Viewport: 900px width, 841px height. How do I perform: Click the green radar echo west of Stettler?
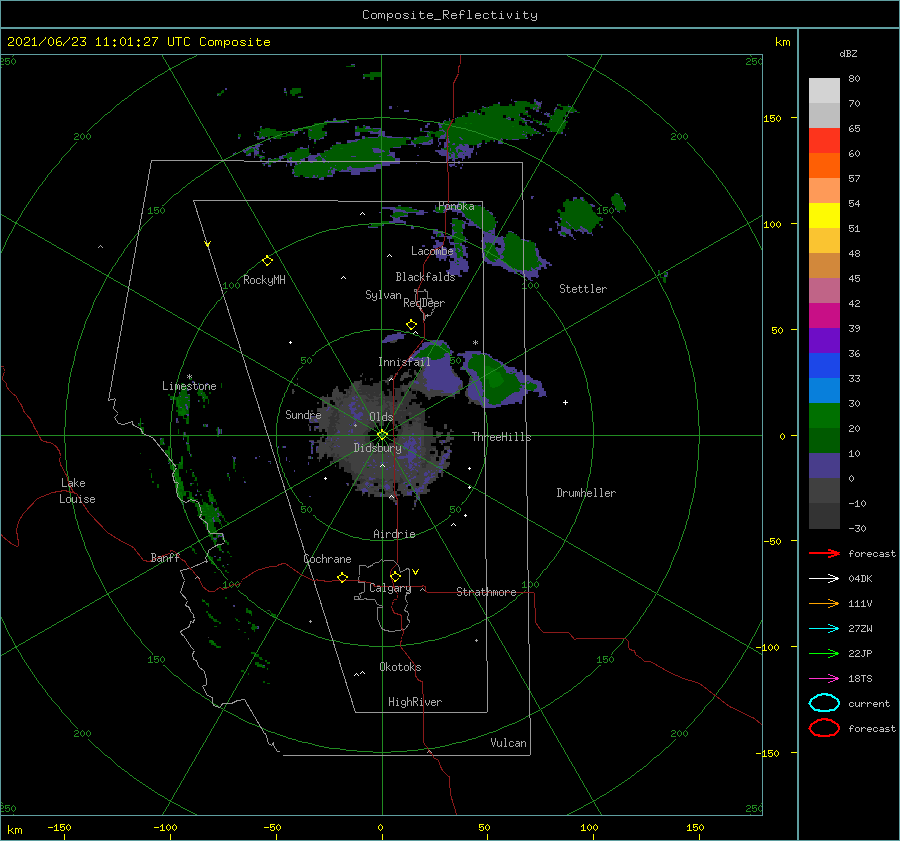pos(519,253)
